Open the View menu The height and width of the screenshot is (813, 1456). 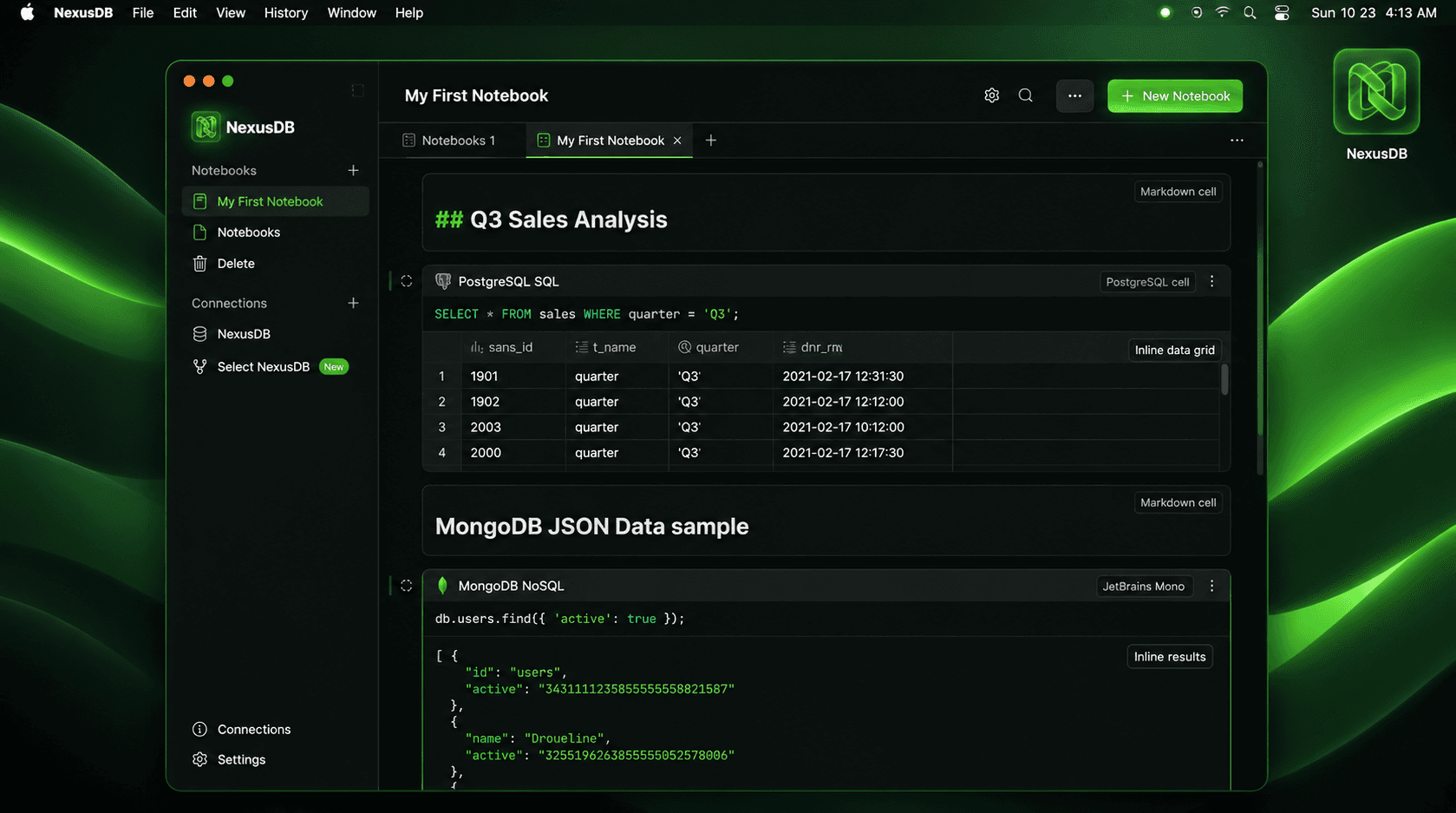(x=231, y=13)
